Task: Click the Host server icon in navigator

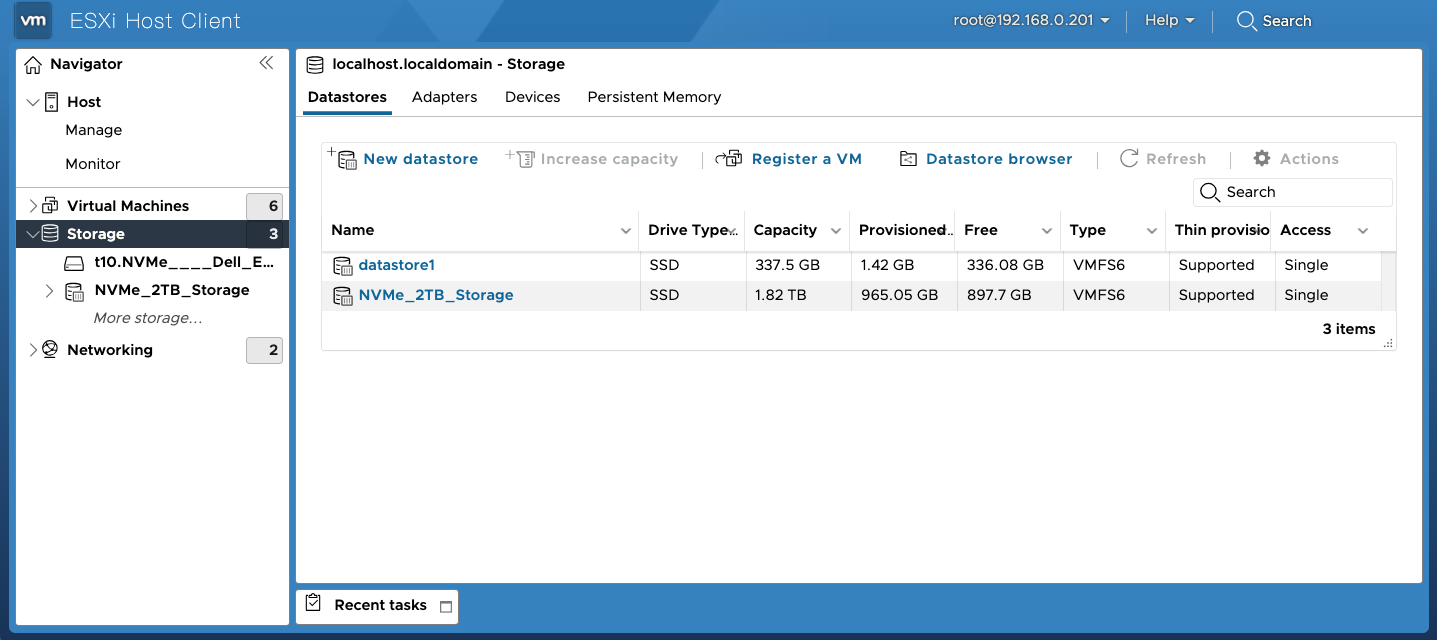Action: click(x=51, y=101)
